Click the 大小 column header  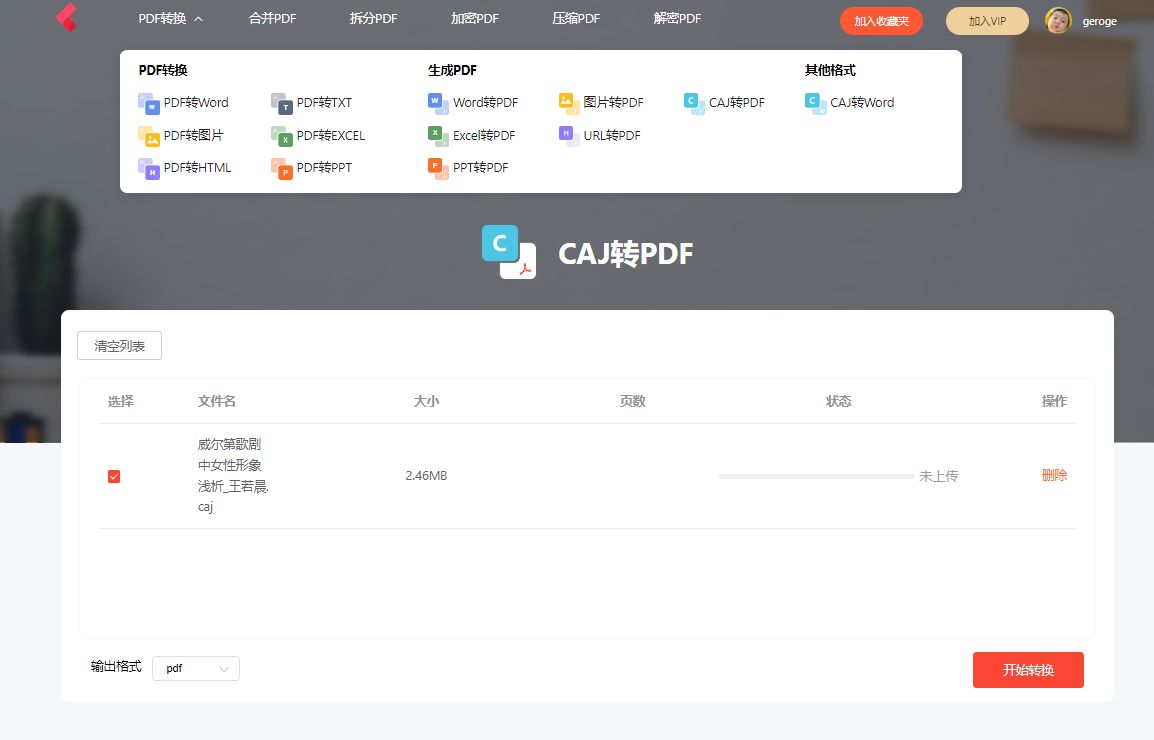(426, 401)
